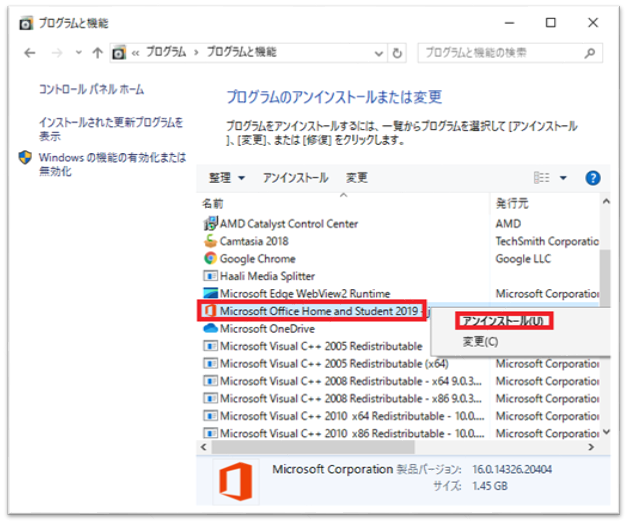Expand the address bar history dropdown

tap(378, 53)
